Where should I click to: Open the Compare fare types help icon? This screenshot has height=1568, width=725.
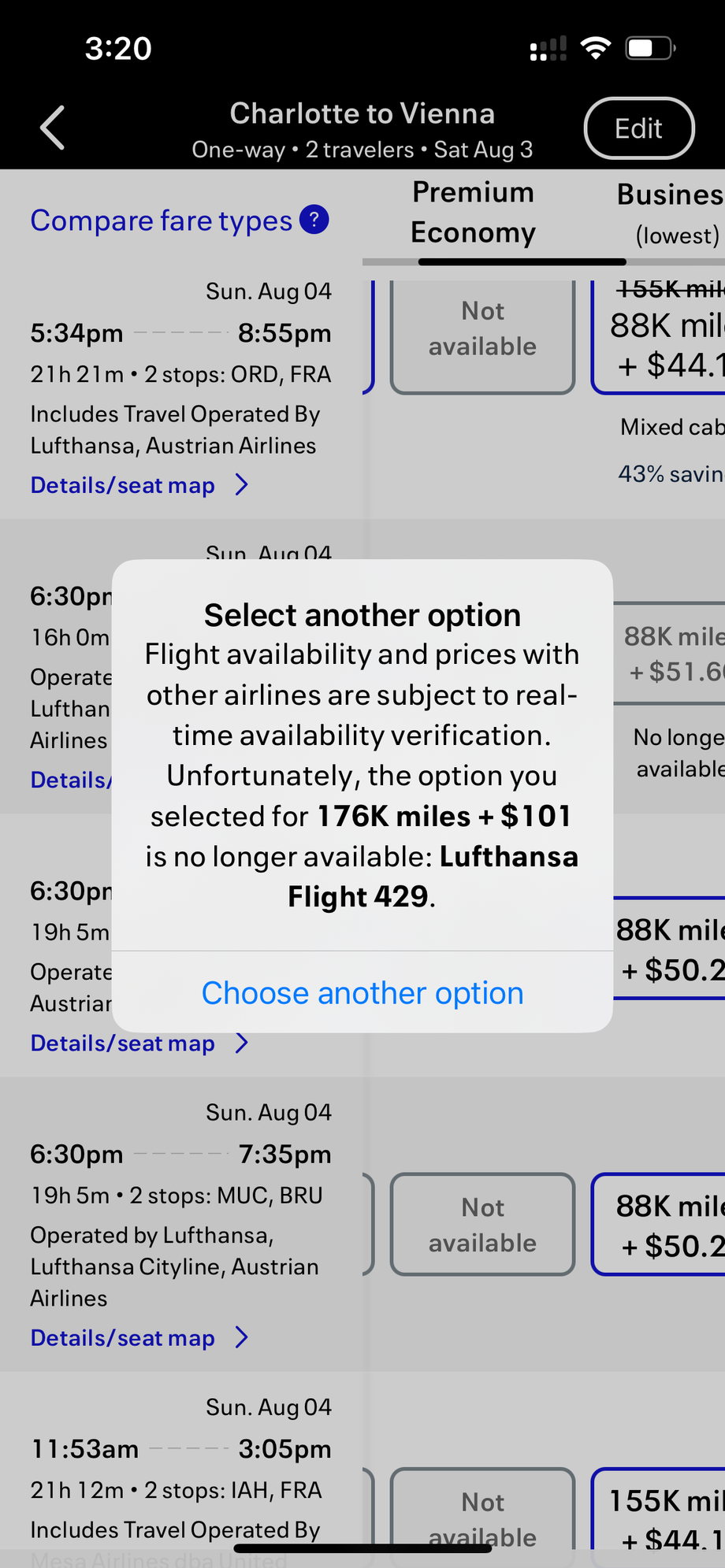[x=314, y=220]
